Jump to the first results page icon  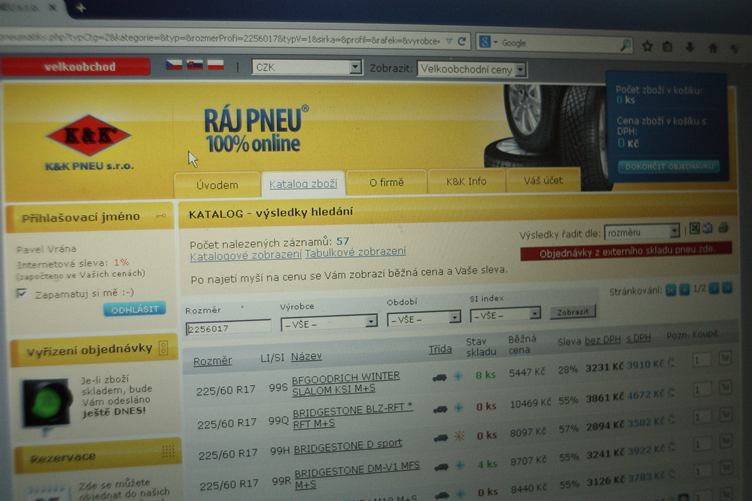tap(670, 290)
